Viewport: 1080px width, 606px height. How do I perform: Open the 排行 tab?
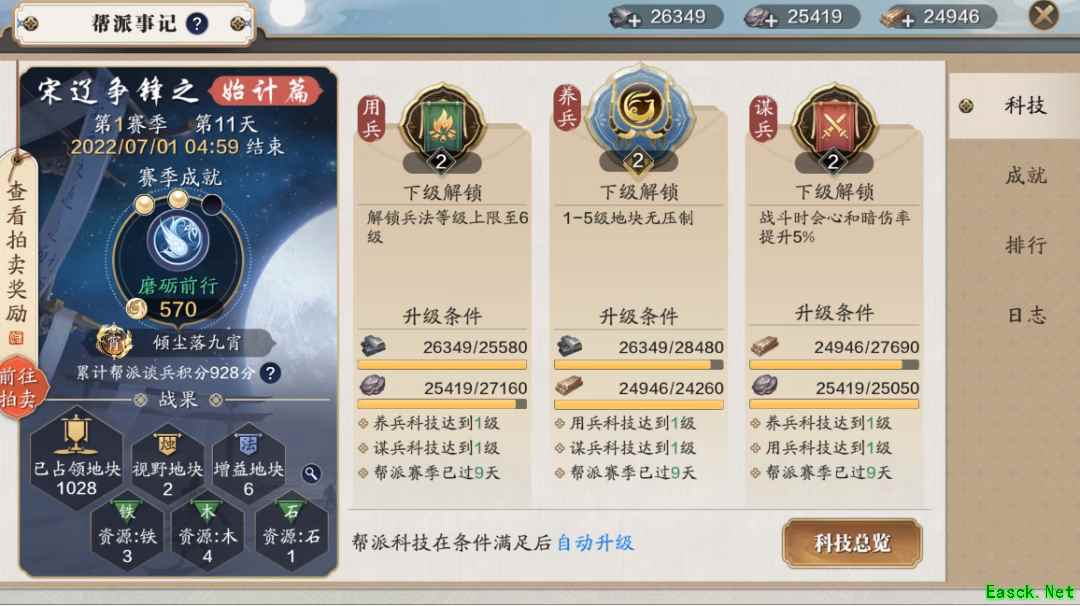(1025, 245)
